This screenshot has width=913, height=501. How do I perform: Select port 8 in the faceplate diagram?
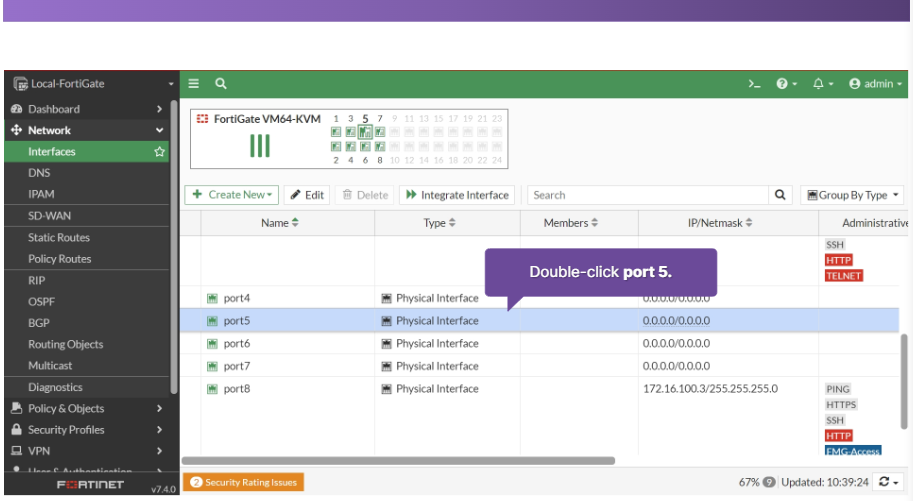coord(380,146)
